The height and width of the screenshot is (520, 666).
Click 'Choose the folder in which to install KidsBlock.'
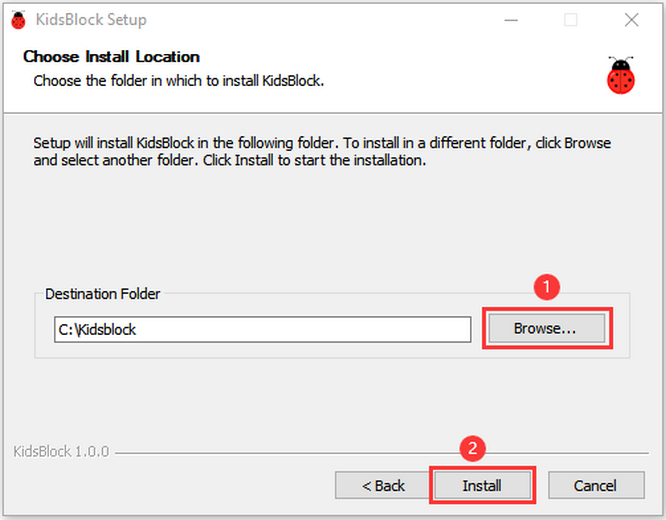[179, 81]
